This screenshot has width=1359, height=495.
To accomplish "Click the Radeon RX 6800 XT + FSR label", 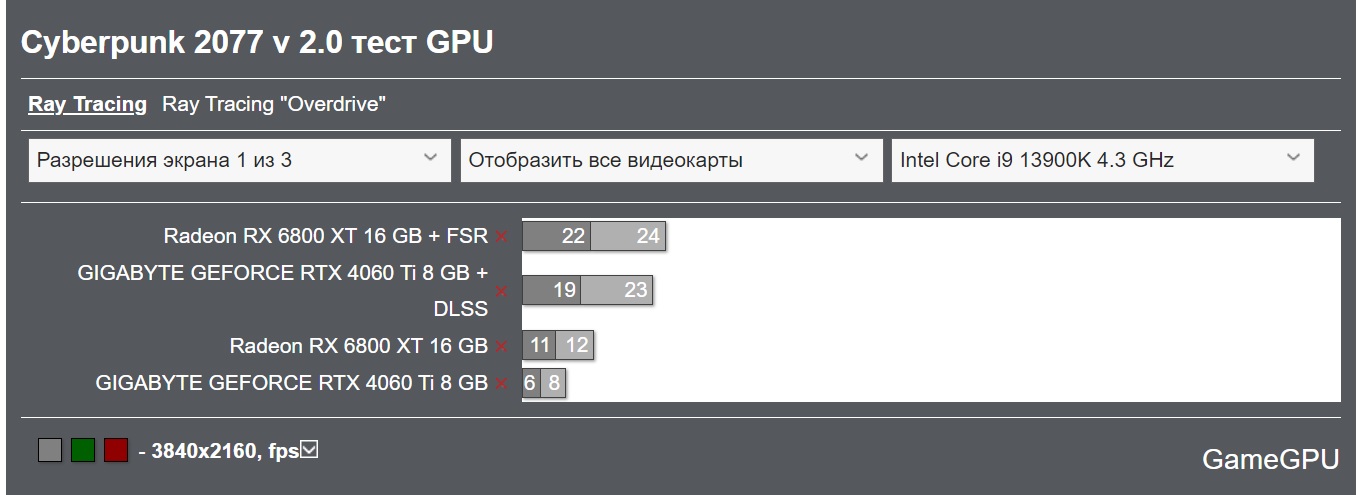I will pos(326,236).
